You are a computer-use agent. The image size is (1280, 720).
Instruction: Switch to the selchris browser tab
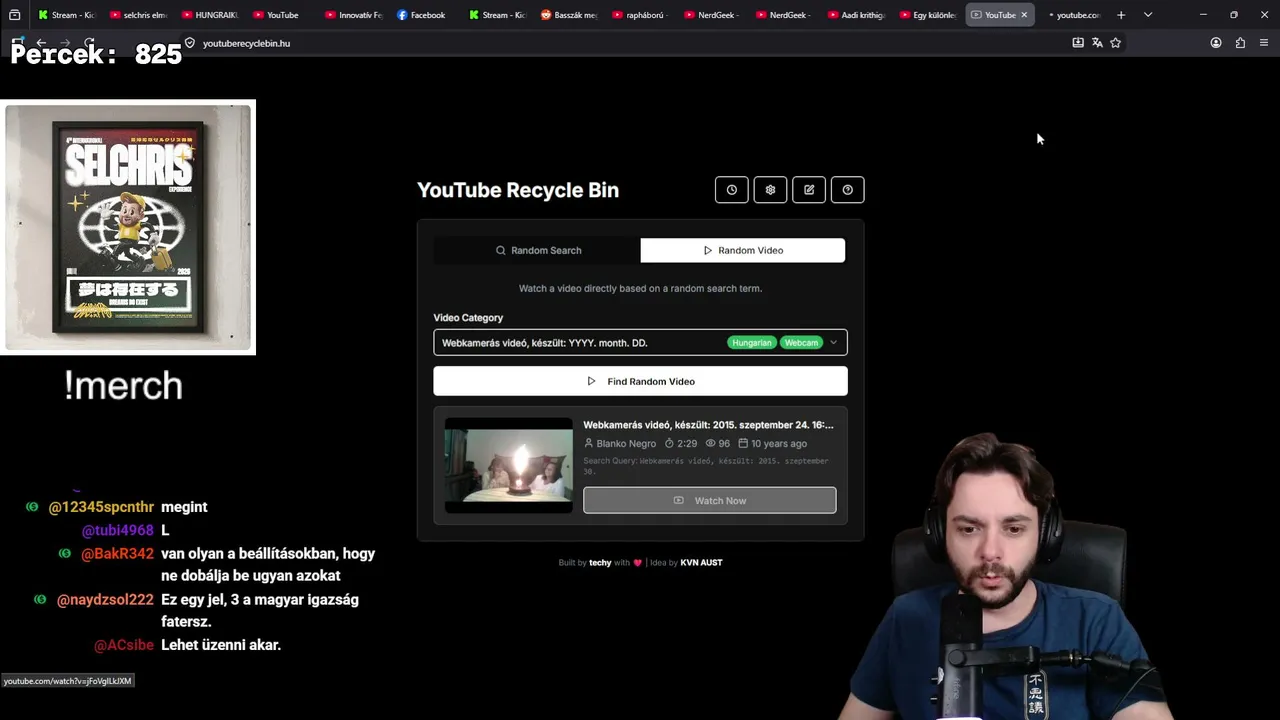(x=137, y=15)
